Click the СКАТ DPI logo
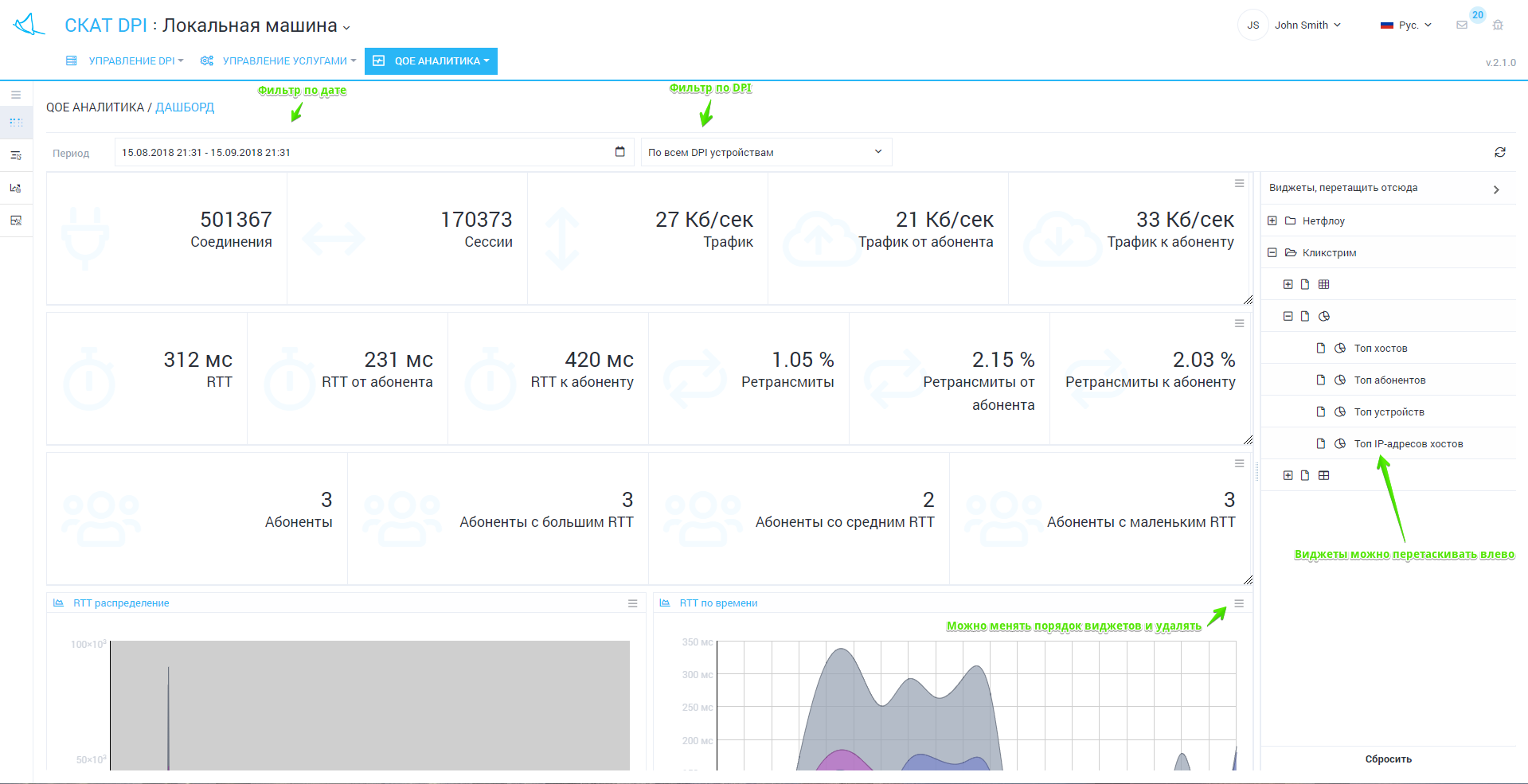The height and width of the screenshot is (784, 1528). click(29, 25)
